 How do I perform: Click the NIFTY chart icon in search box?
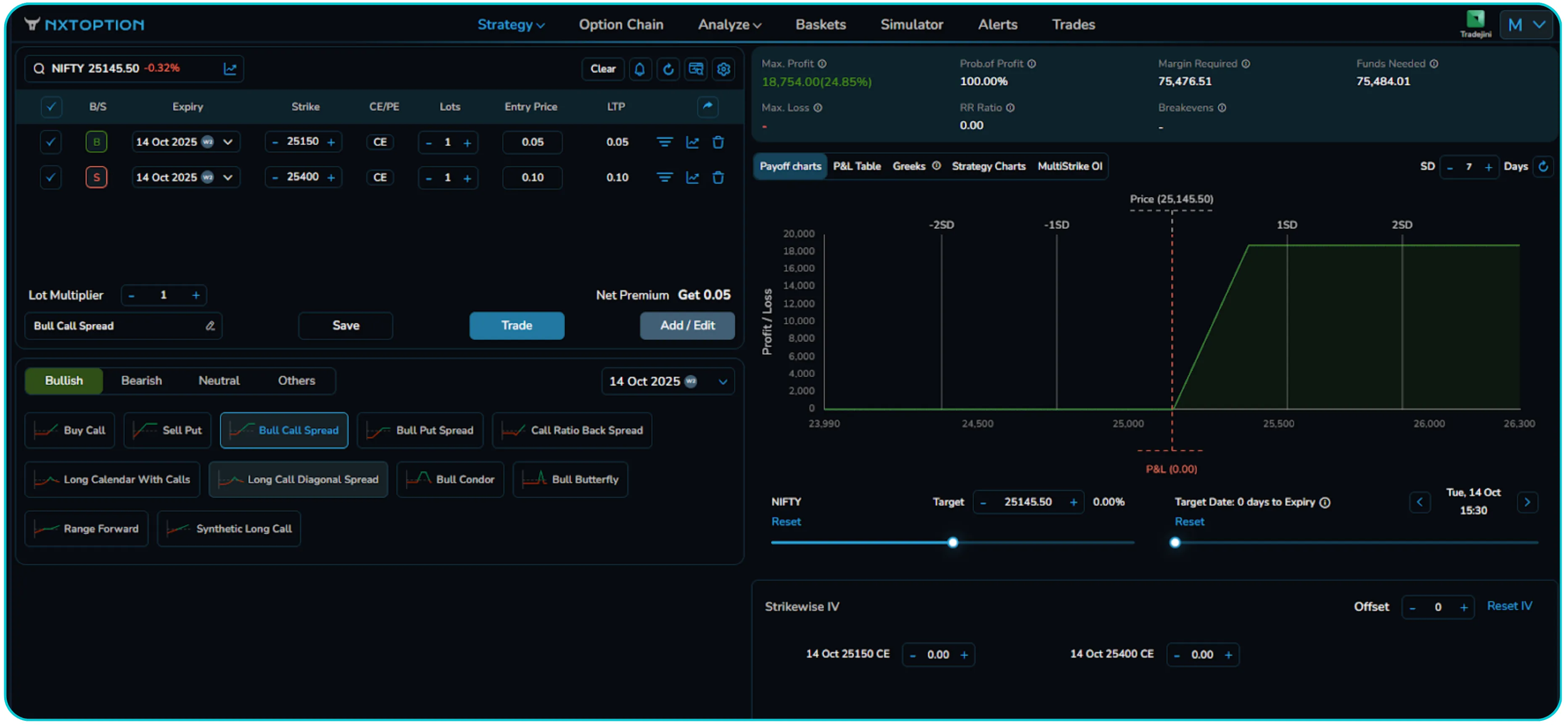click(230, 68)
